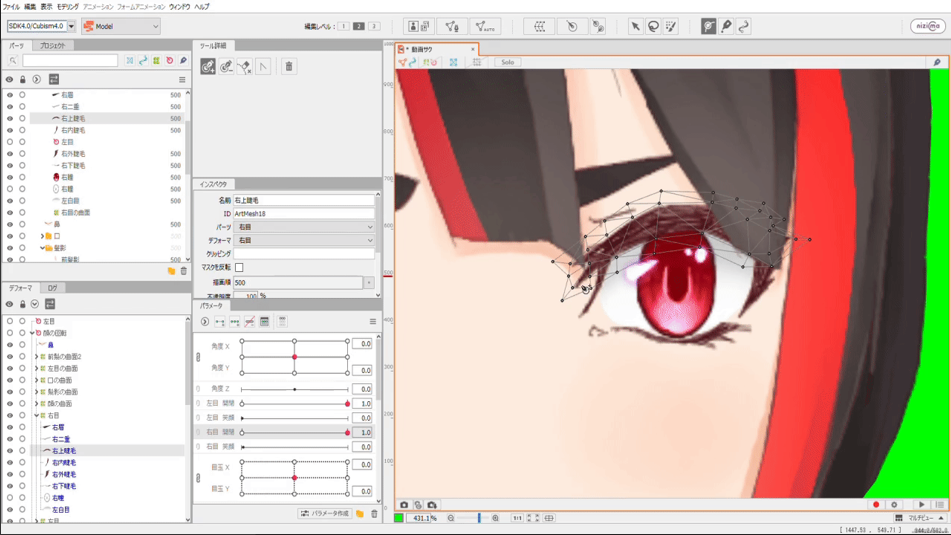
Task: Toggle the マスクを反転 checkbox
Action: [239, 268]
